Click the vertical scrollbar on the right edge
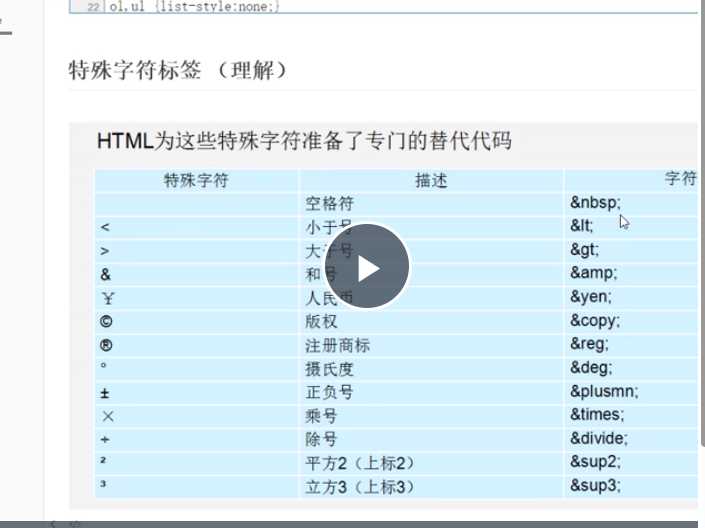The width and height of the screenshot is (705, 528). pyautogui.click(x=702, y=225)
